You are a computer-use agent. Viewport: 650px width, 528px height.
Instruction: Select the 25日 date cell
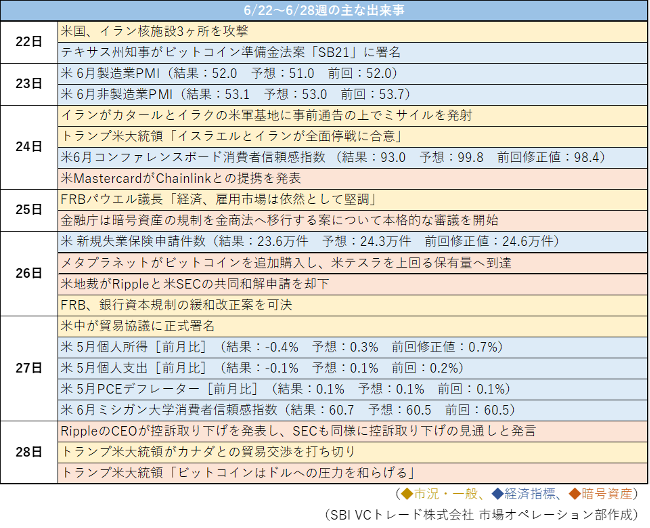[29, 210]
